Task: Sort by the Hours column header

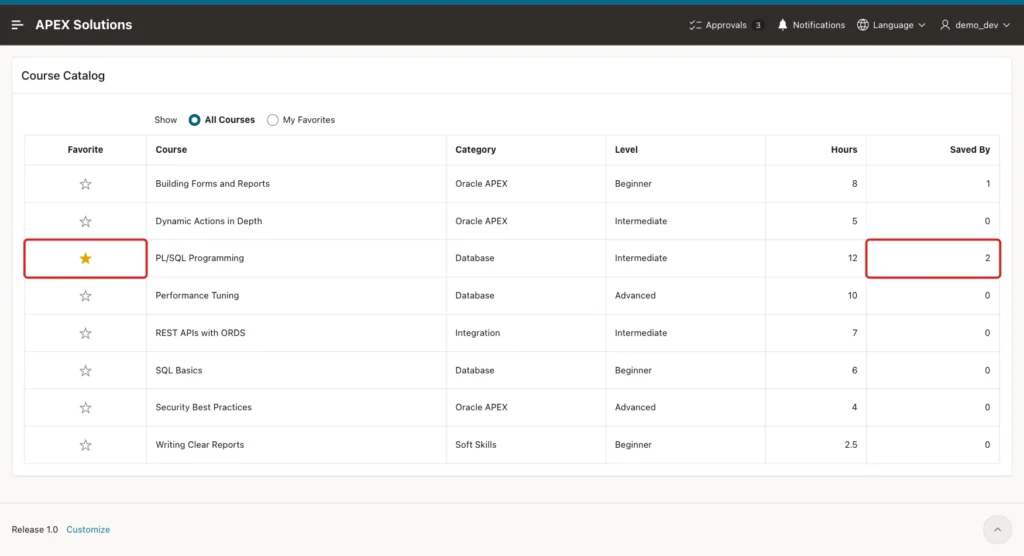Action: click(844, 150)
